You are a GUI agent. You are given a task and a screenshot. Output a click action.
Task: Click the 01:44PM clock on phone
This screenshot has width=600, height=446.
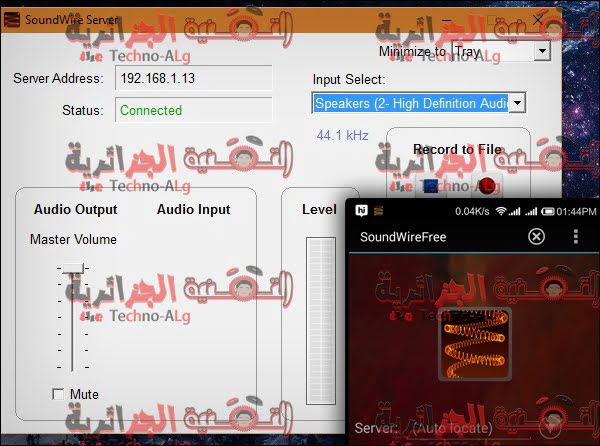click(x=576, y=211)
